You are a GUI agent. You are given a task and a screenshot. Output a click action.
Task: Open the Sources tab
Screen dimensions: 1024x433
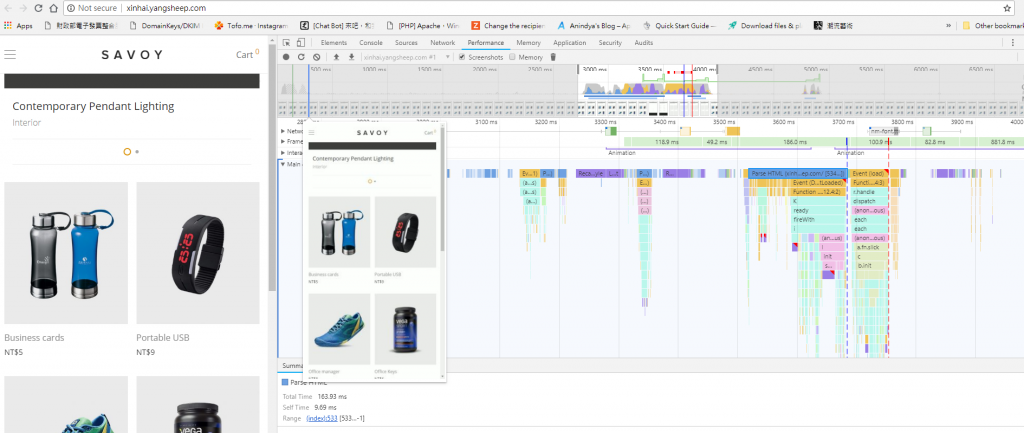[x=406, y=42]
